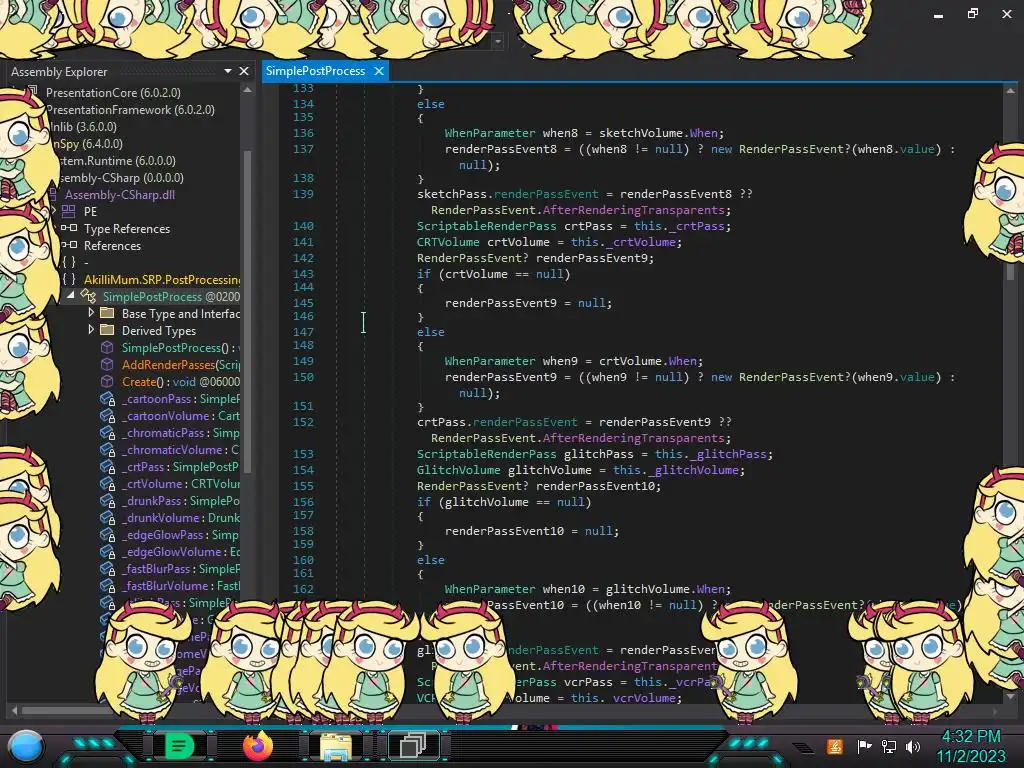
Task: Follow the GlitchVolume type on line 154
Action: 459,470
